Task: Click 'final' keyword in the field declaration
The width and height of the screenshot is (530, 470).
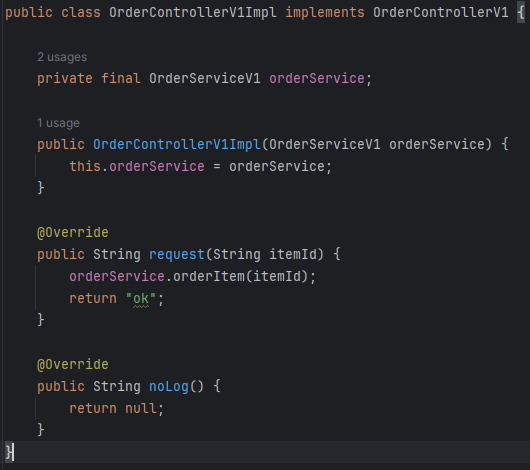Action: [121, 78]
